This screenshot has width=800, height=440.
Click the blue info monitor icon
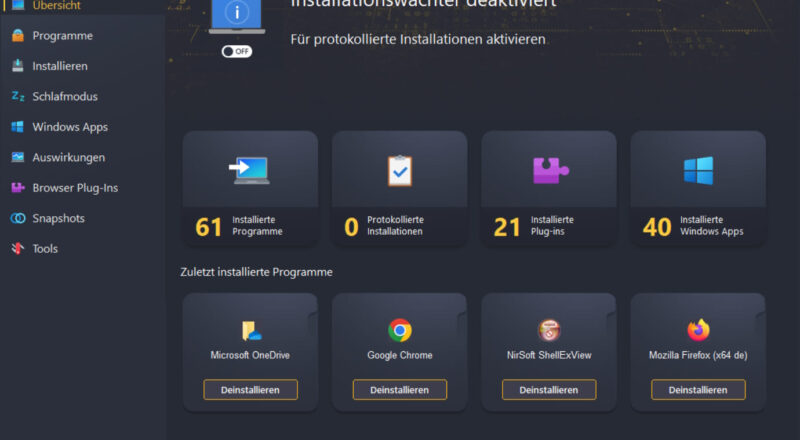pyautogui.click(x=237, y=16)
